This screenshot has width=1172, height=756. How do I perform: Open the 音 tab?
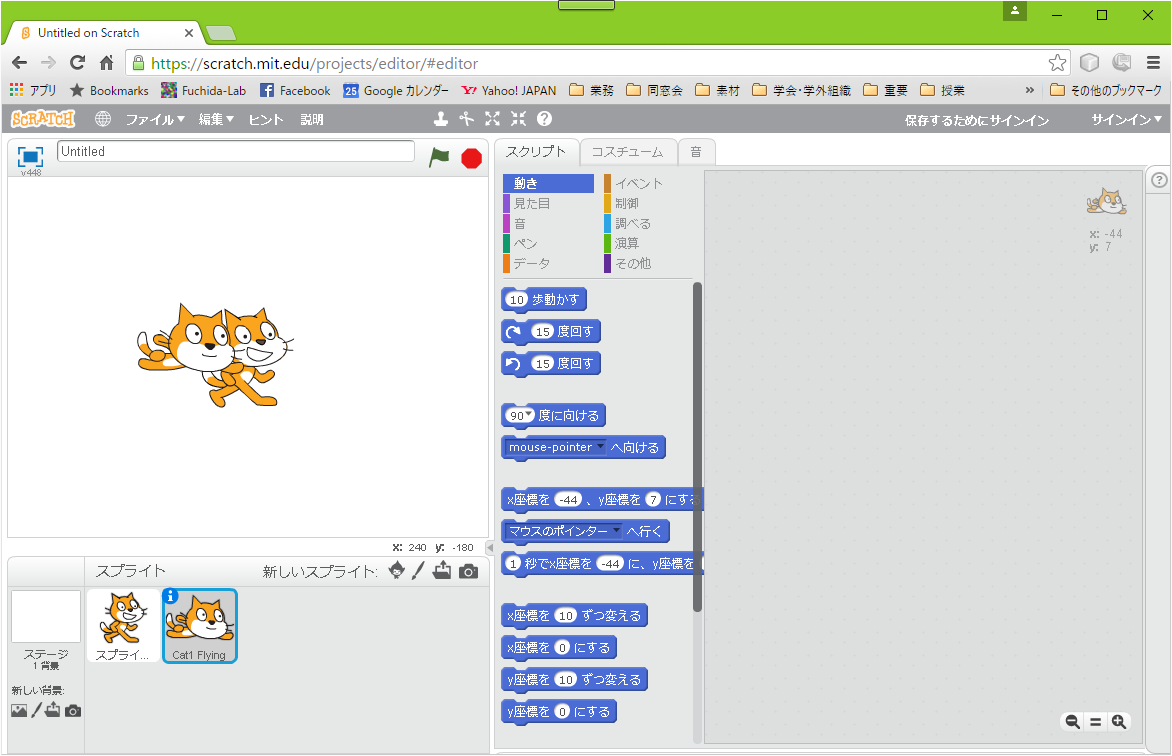(x=696, y=152)
